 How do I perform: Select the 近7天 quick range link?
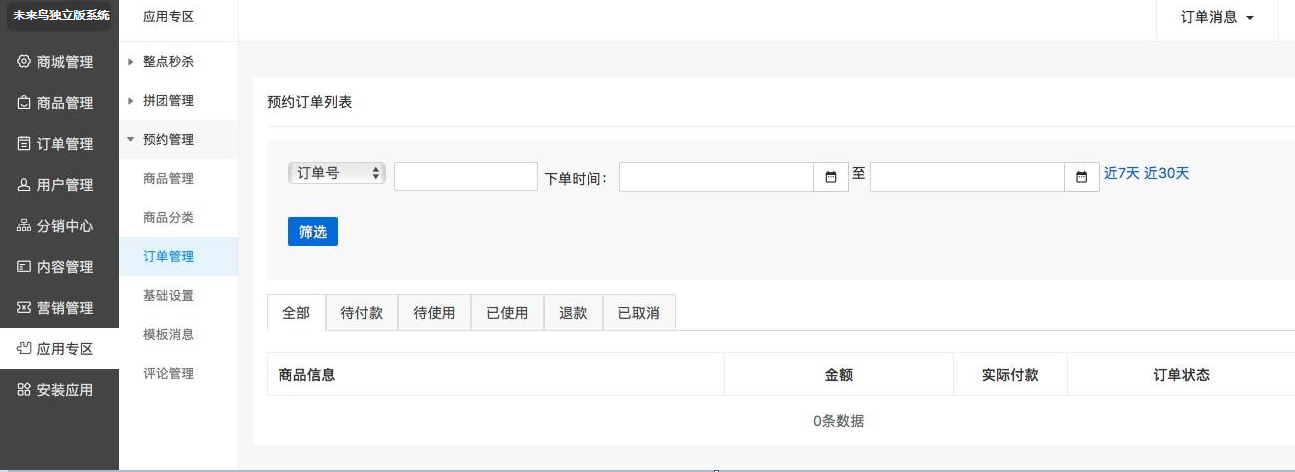tap(1122, 173)
